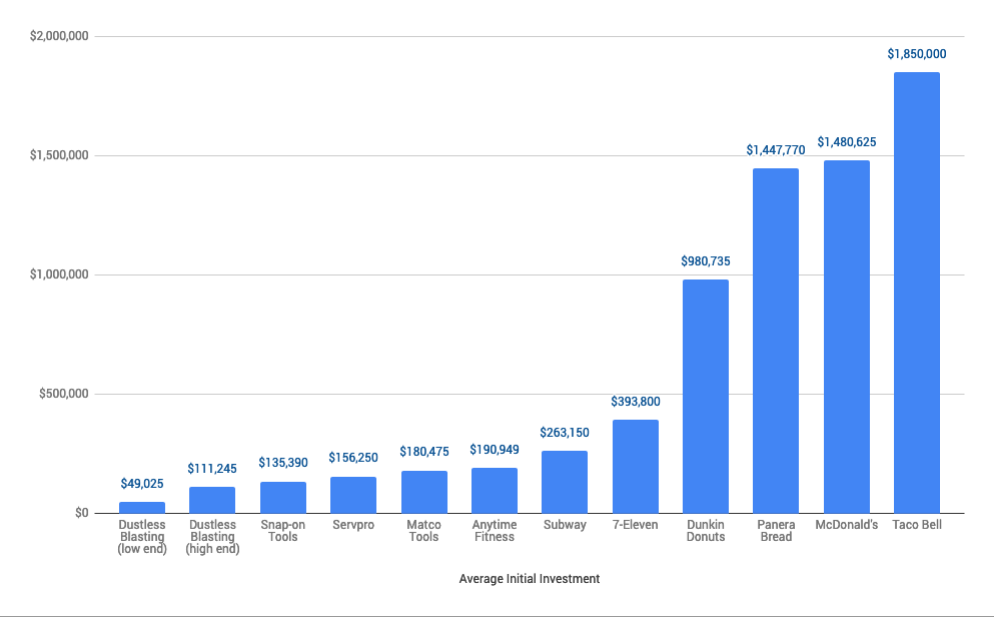Screen dimensions: 994x617
Task: Click the Dustless Blasting (high end) axis label
Action: [x=212, y=536]
